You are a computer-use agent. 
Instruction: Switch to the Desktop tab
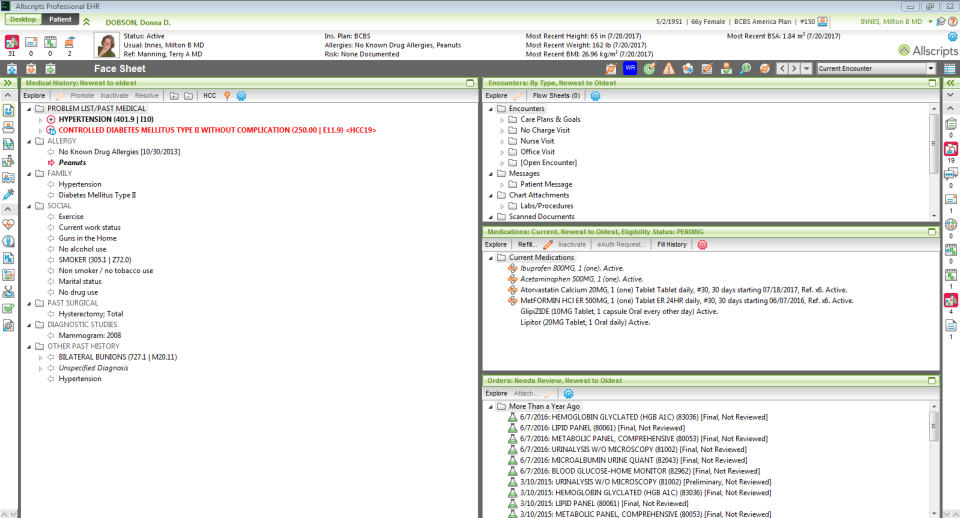[23, 20]
